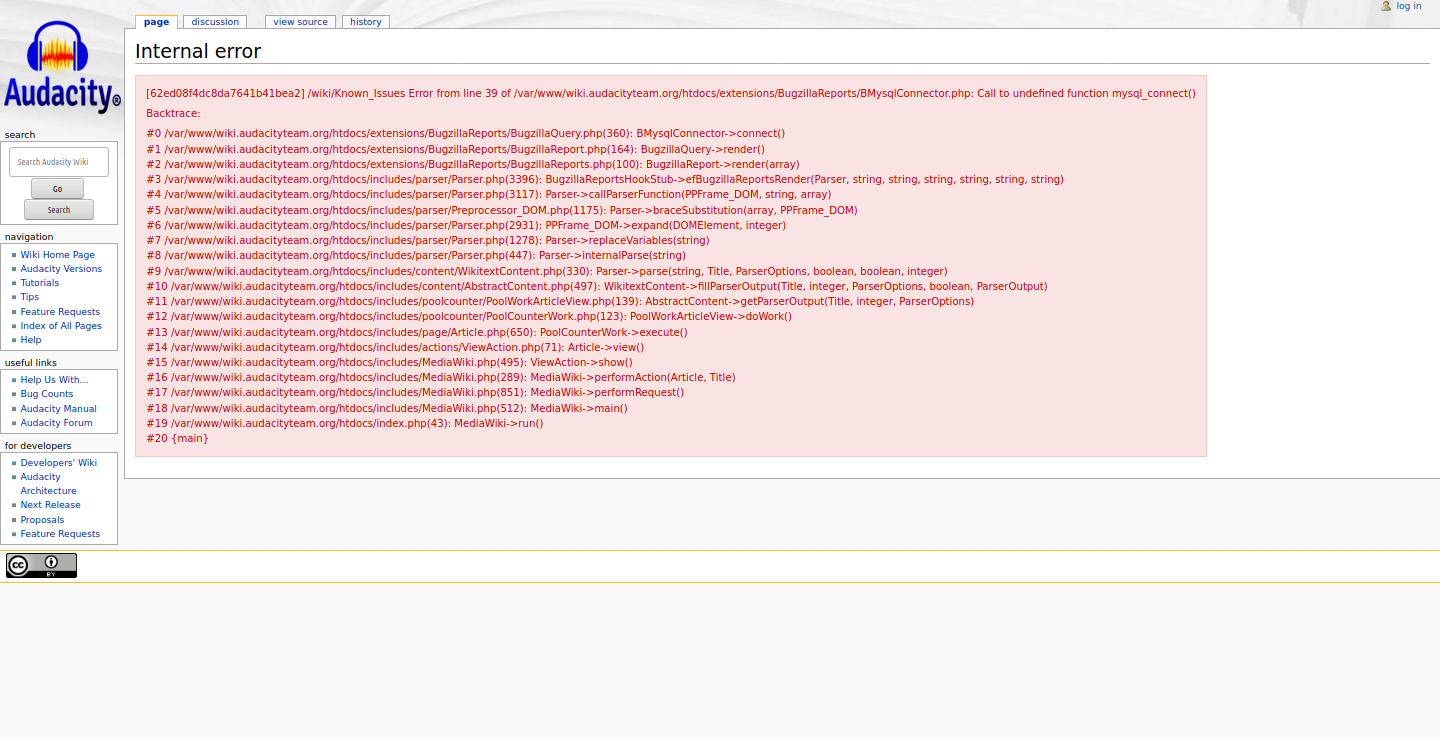Click backtrace line #10 fillParserOutput
The width and height of the screenshot is (1440, 739).
(x=597, y=286)
